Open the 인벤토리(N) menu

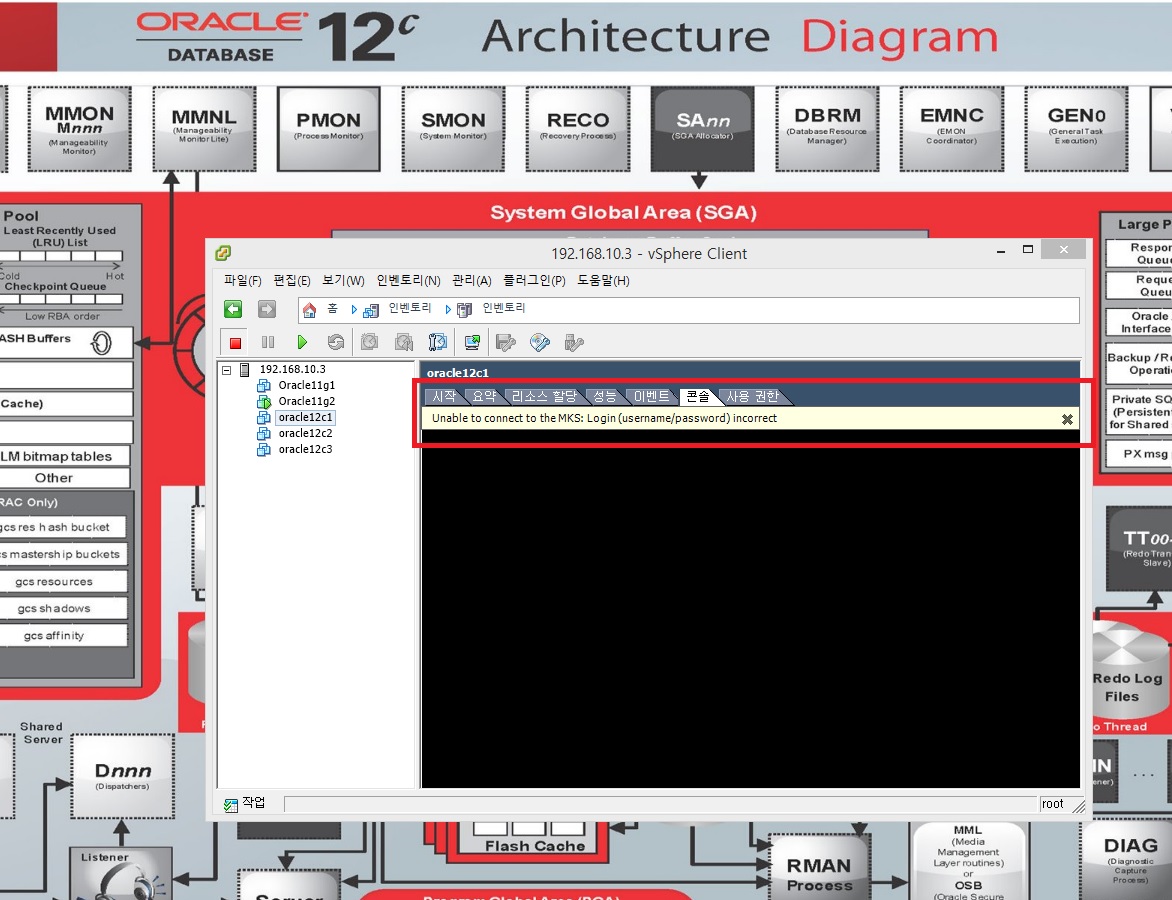tap(408, 280)
